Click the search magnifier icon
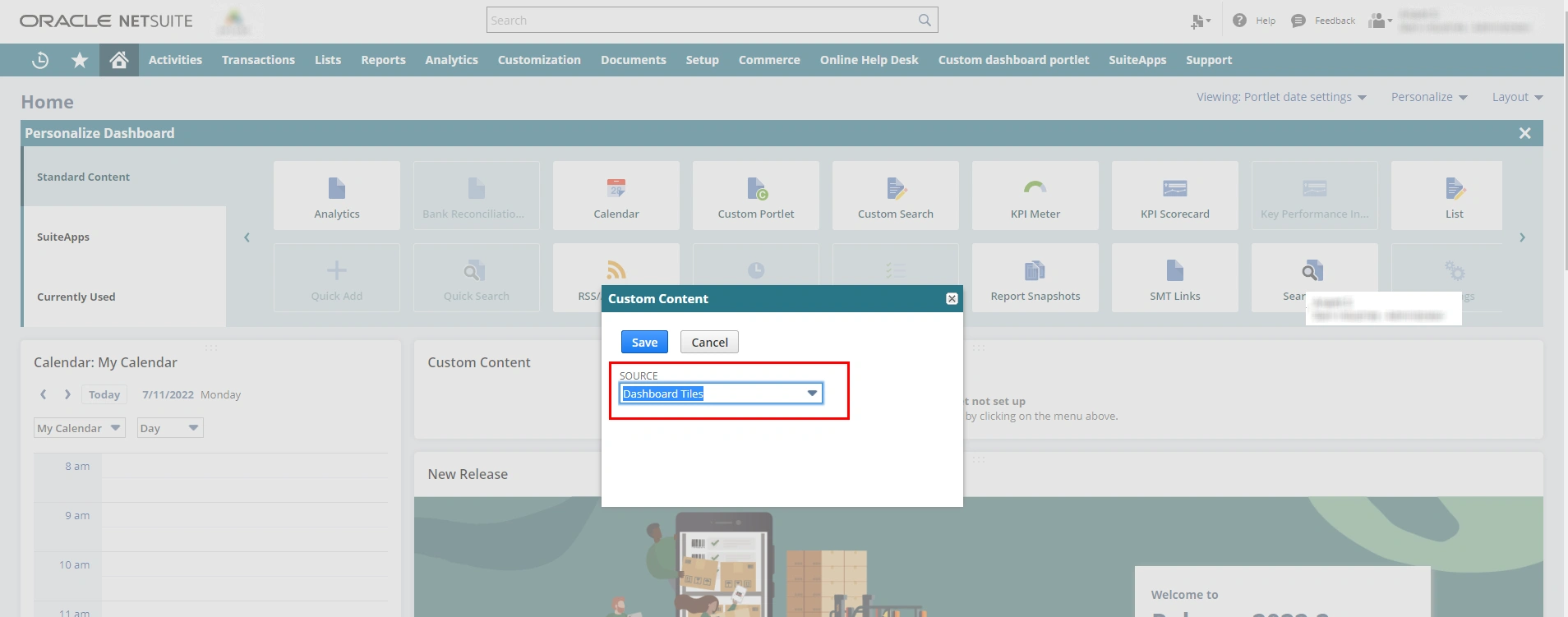Viewport: 1568px width, 617px height. [925, 21]
